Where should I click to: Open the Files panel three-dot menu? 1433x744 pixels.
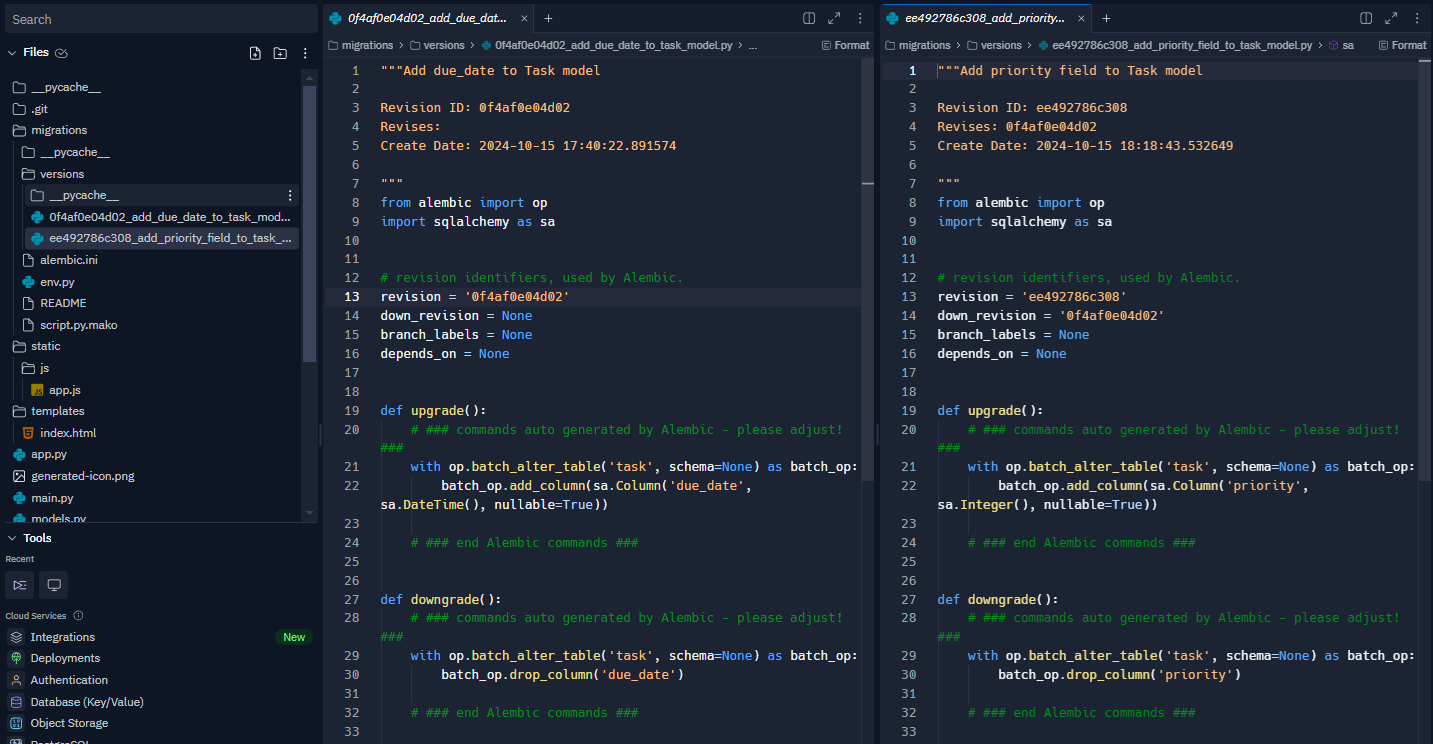pyautogui.click(x=305, y=53)
